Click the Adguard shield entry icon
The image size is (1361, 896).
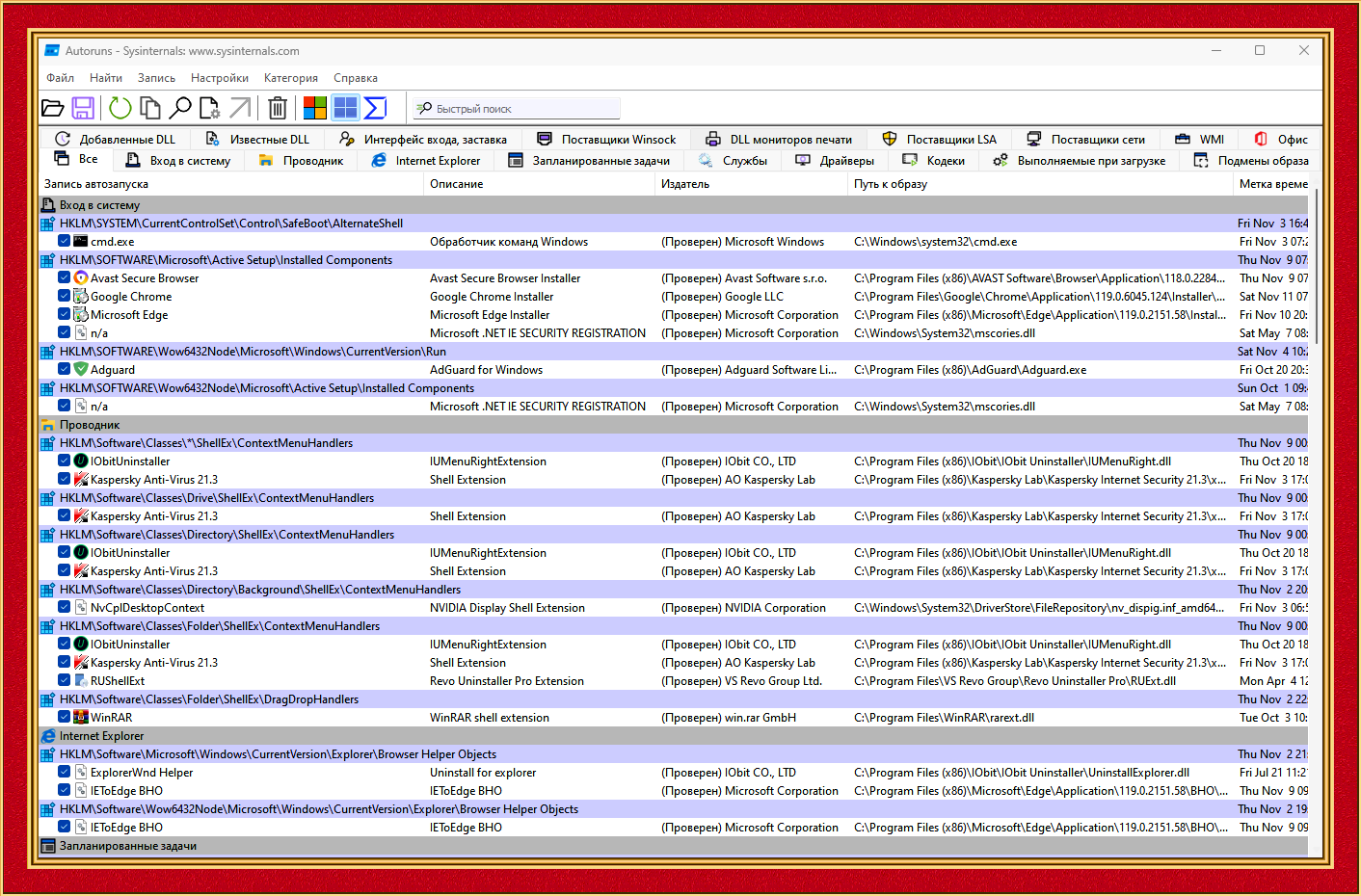[81, 370]
